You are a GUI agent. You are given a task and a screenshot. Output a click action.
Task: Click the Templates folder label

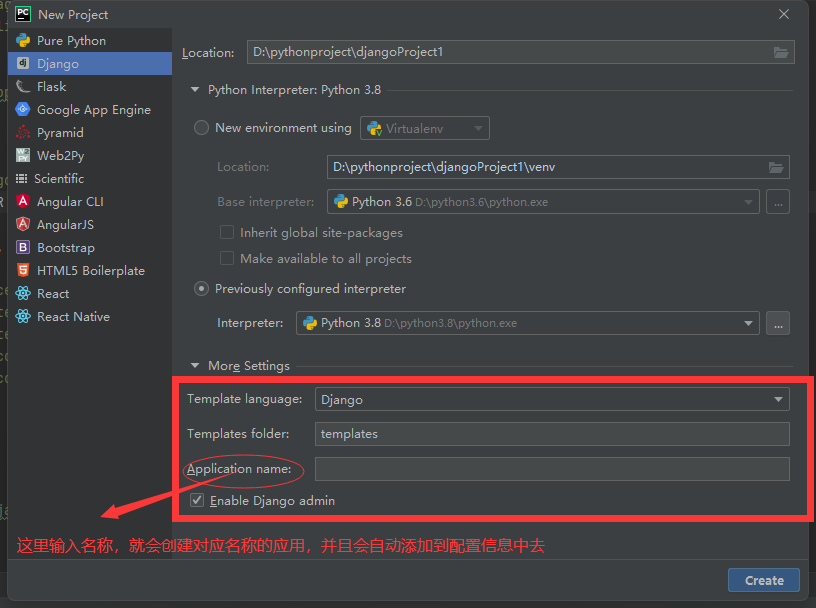pyautogui.click(x=238, y=434)
